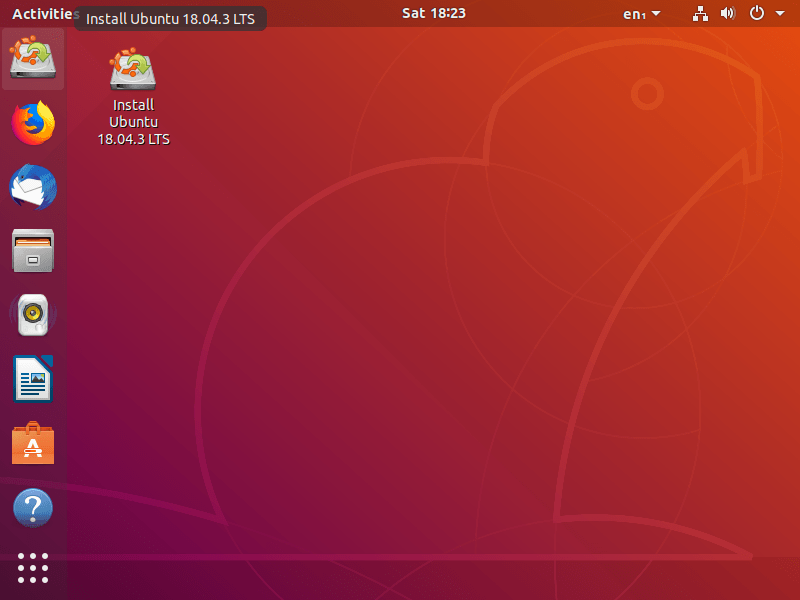The width and height of the screenshot is (800, 600).
Task: Launch Rhythmbox music player
Action: click(x=33, y=315)
